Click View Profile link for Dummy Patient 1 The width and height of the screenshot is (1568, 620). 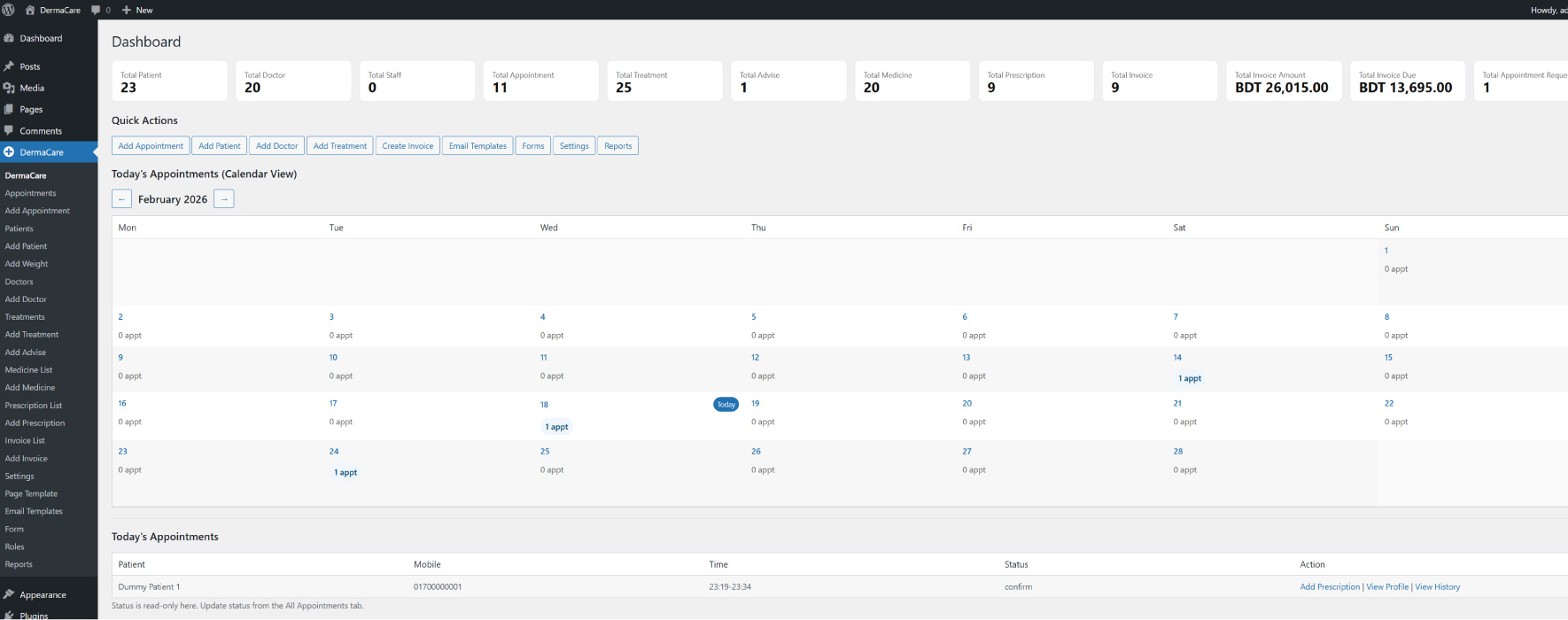(1387, 587)
